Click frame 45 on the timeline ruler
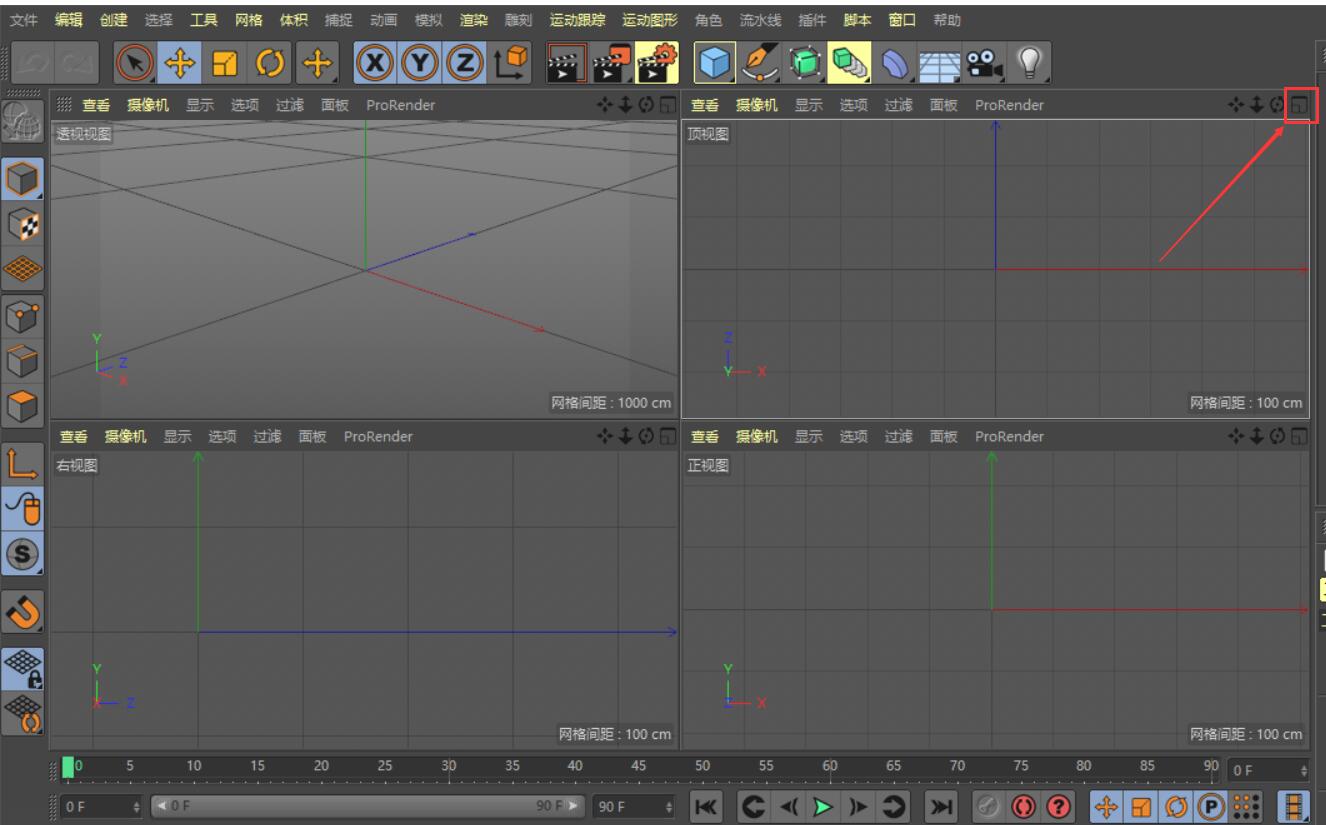Viewport: 1326px width, 825px height. click(639, 767)
